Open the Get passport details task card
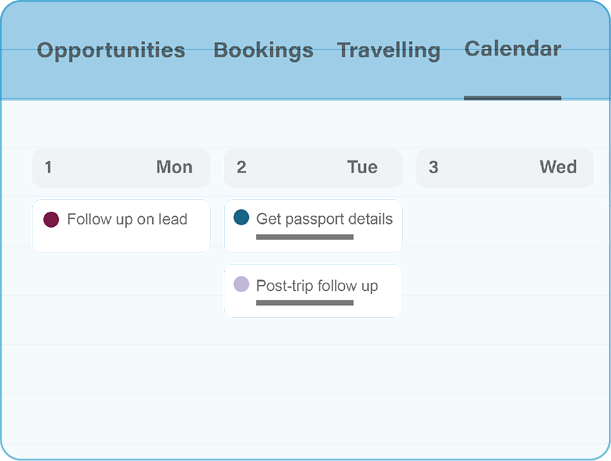Viewport: 611px width, 461px height. 313,226
